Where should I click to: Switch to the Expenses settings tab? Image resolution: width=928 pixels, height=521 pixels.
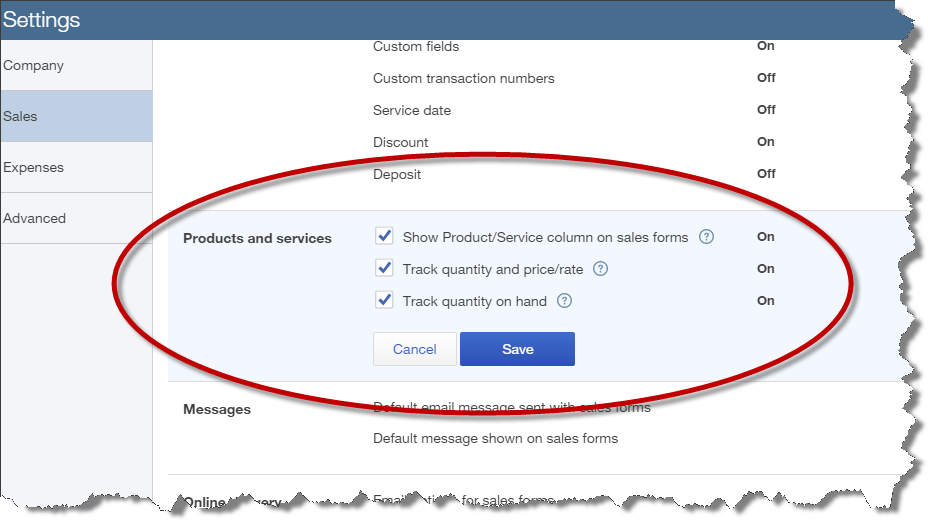tap(34, 167)
